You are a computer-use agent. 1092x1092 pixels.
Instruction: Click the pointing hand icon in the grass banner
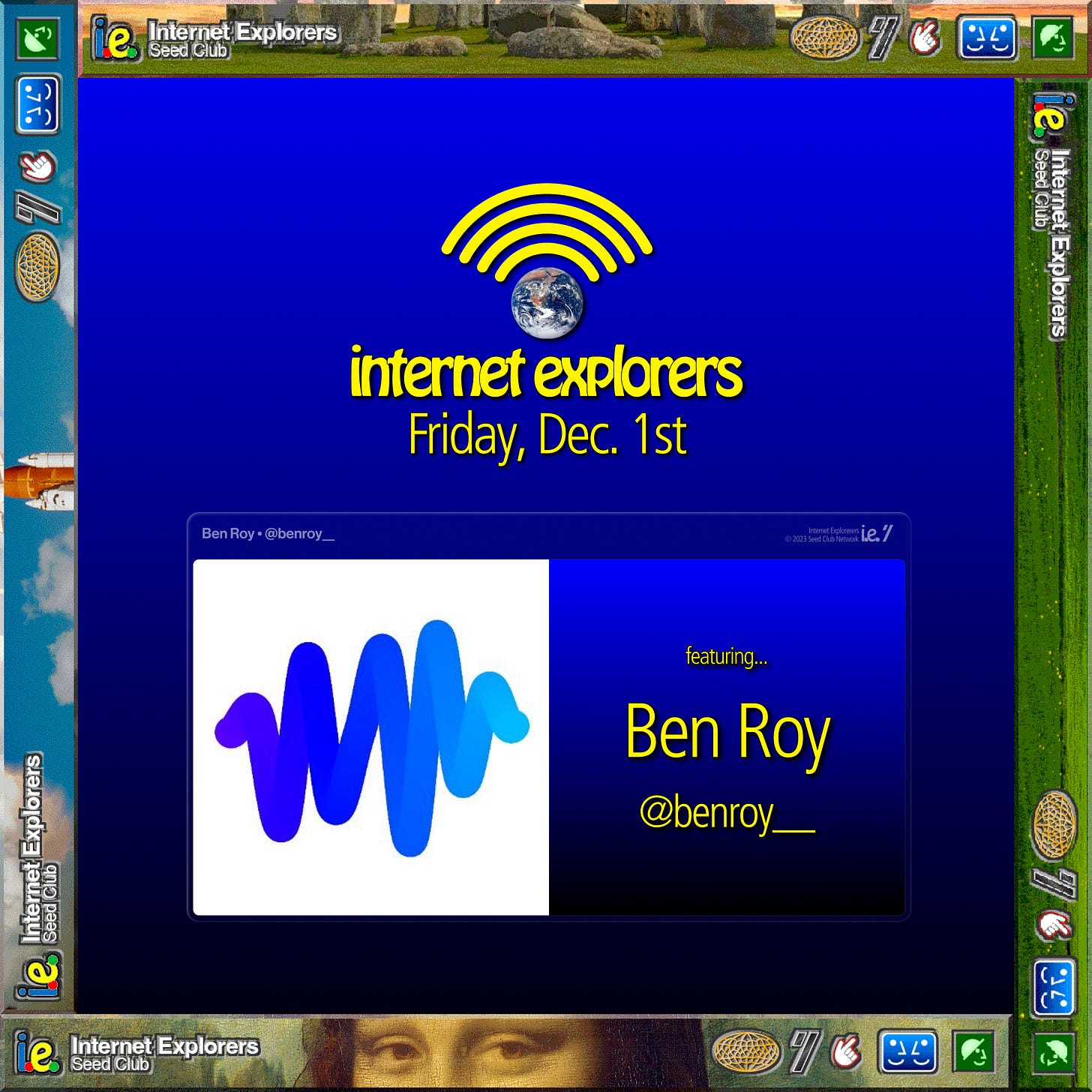[1054, 925]
